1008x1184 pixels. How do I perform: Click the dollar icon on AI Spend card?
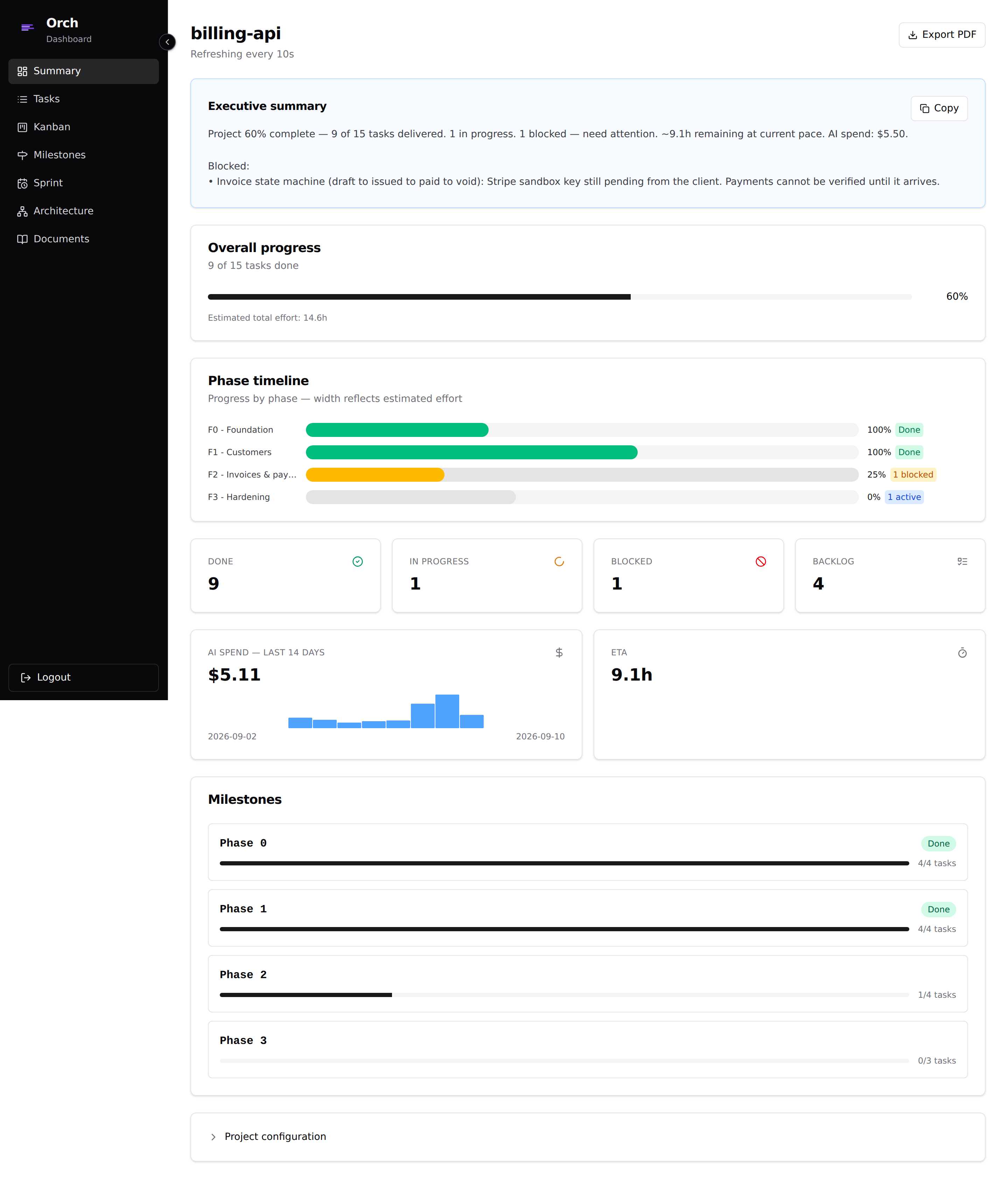point(559,653)
